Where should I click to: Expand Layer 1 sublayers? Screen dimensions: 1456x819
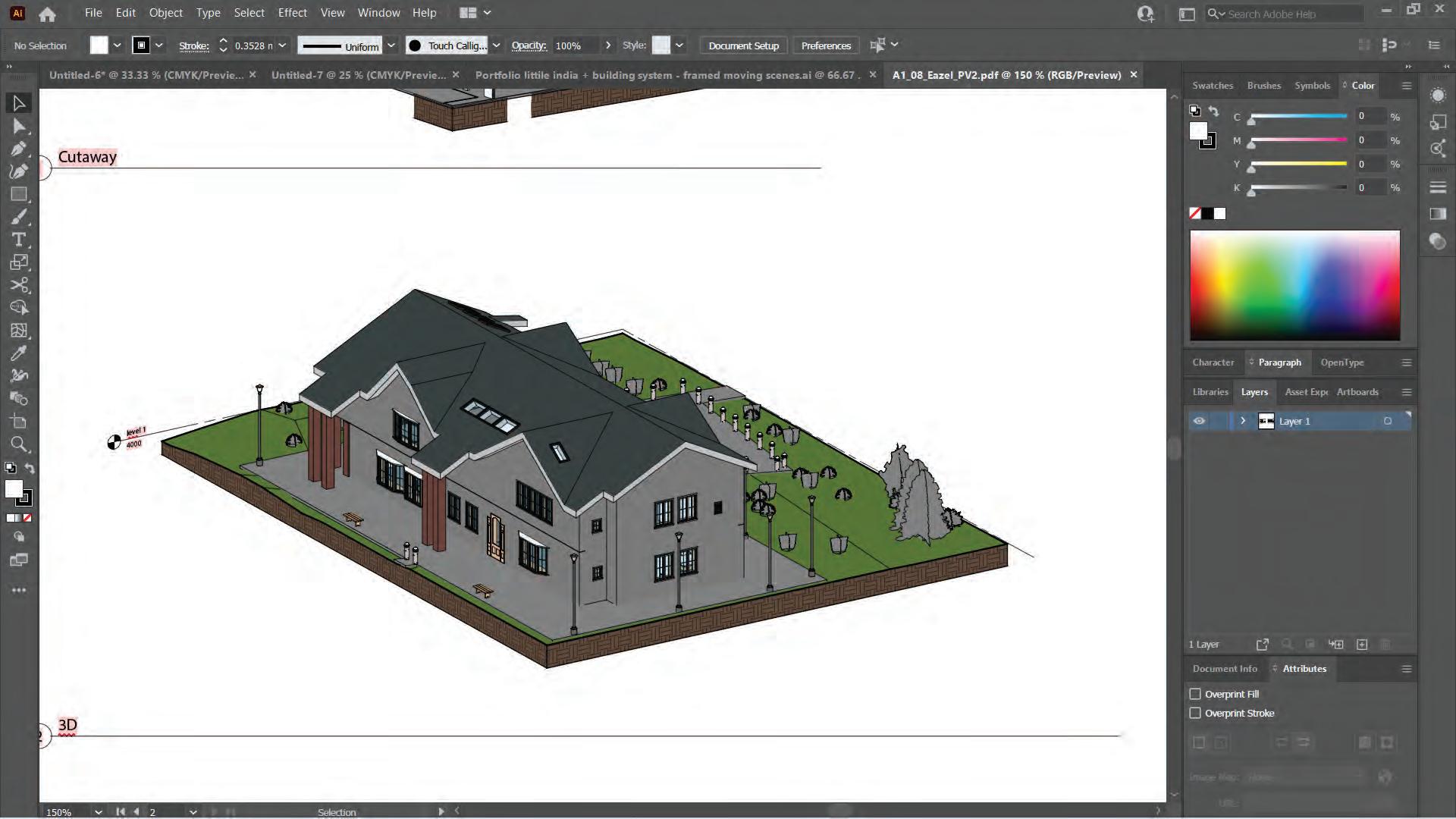click(1243, 421)
